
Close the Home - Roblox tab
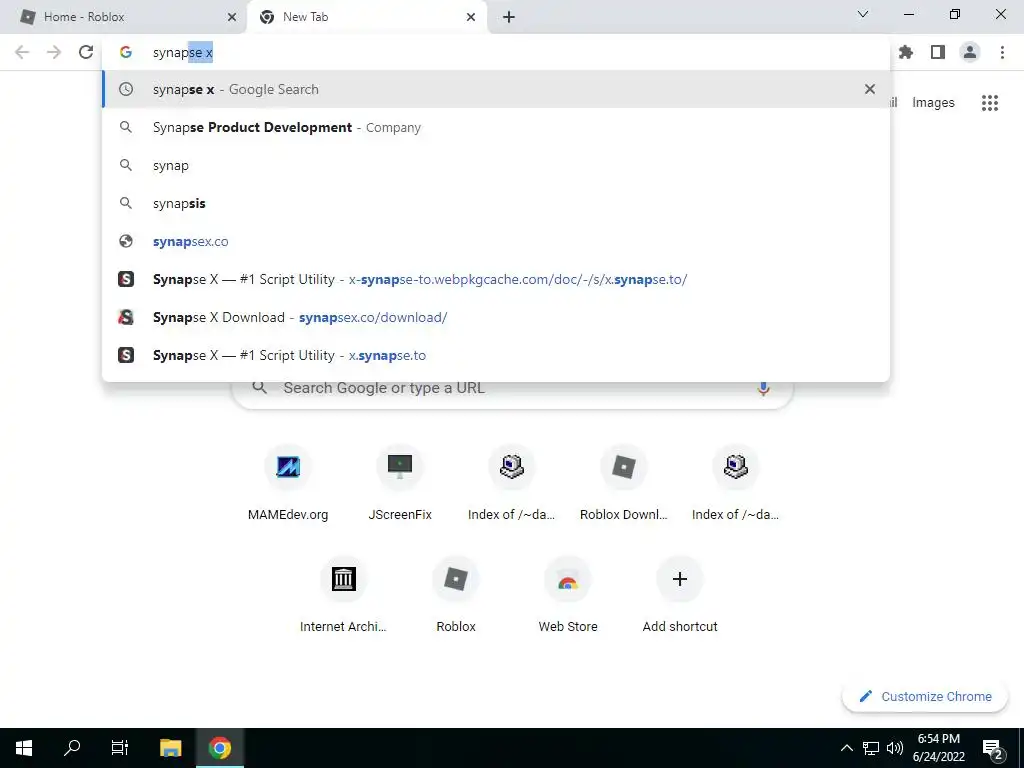pyautogui.click(x=232, y=17)
